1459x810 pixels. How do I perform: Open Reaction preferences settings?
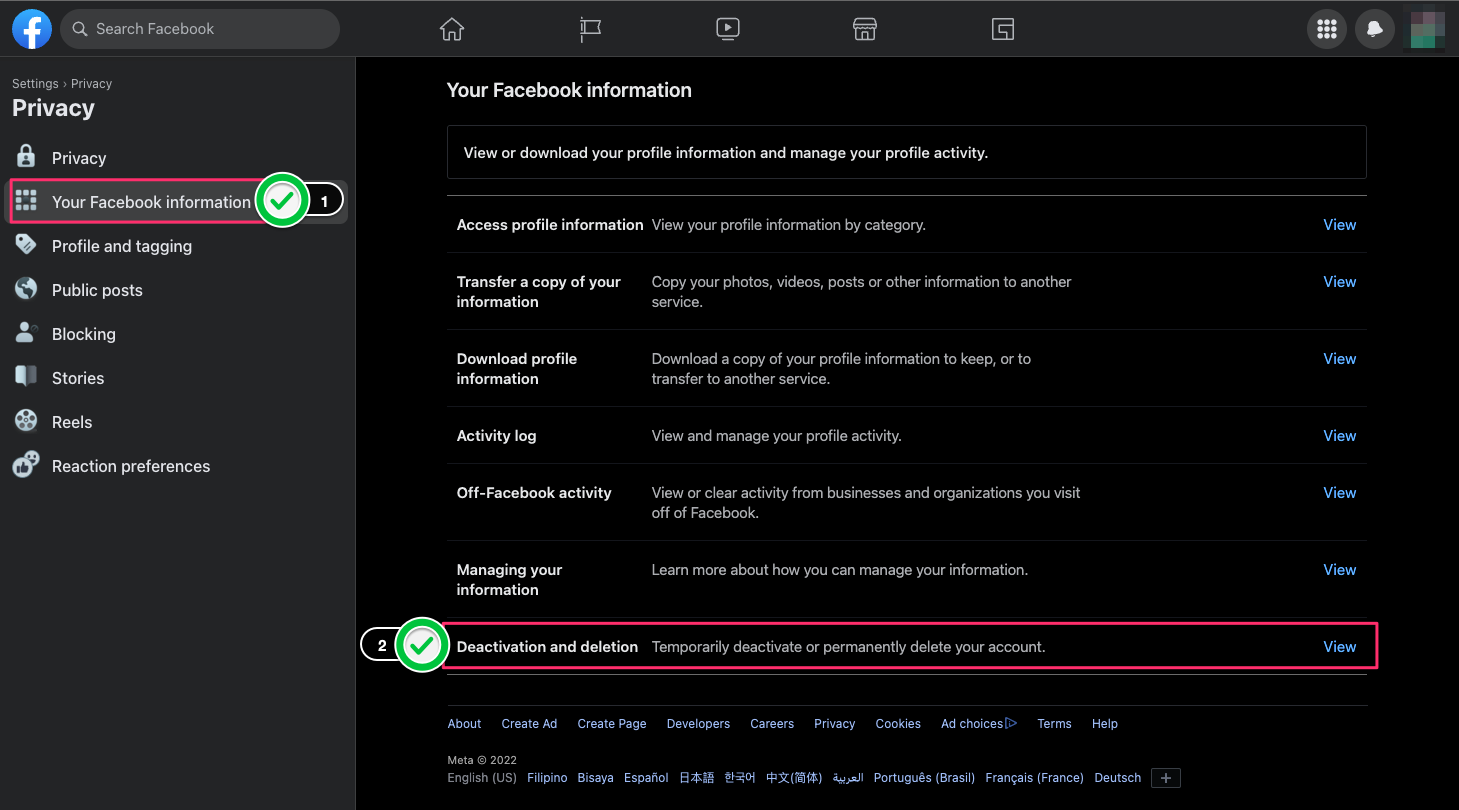178,466
